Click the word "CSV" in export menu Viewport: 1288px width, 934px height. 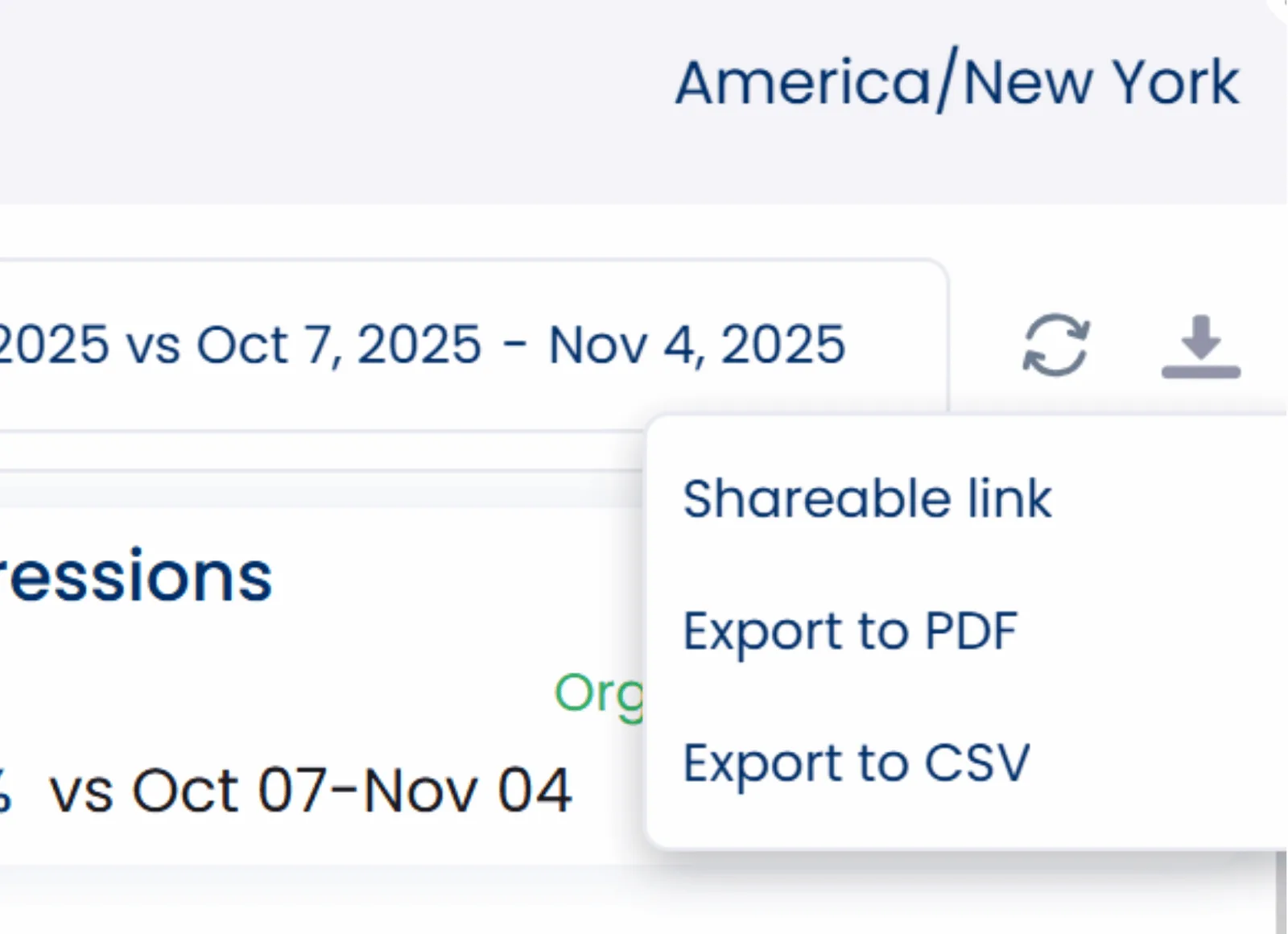pos(976,762)
